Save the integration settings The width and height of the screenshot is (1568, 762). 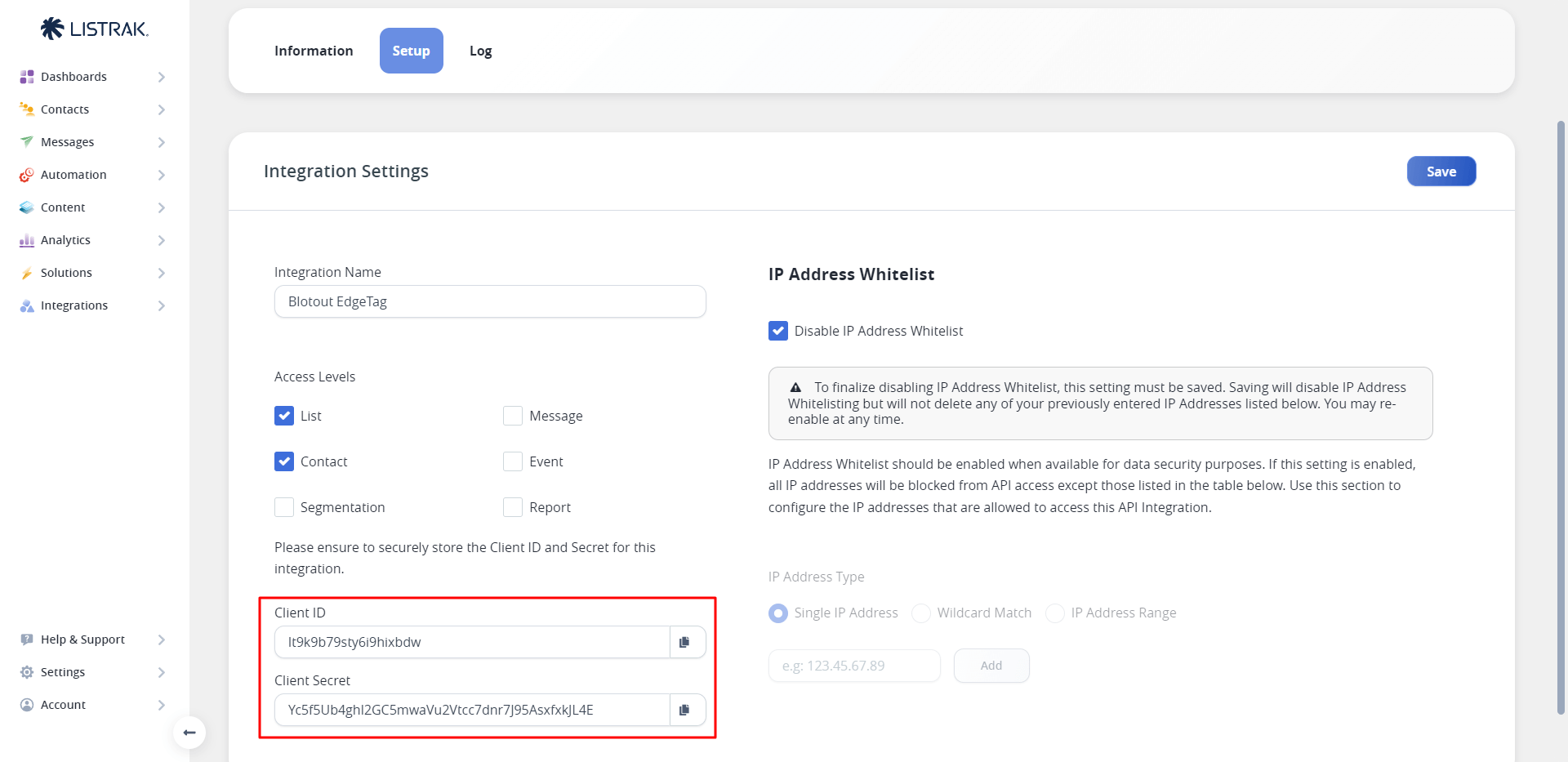point(1441,172)
